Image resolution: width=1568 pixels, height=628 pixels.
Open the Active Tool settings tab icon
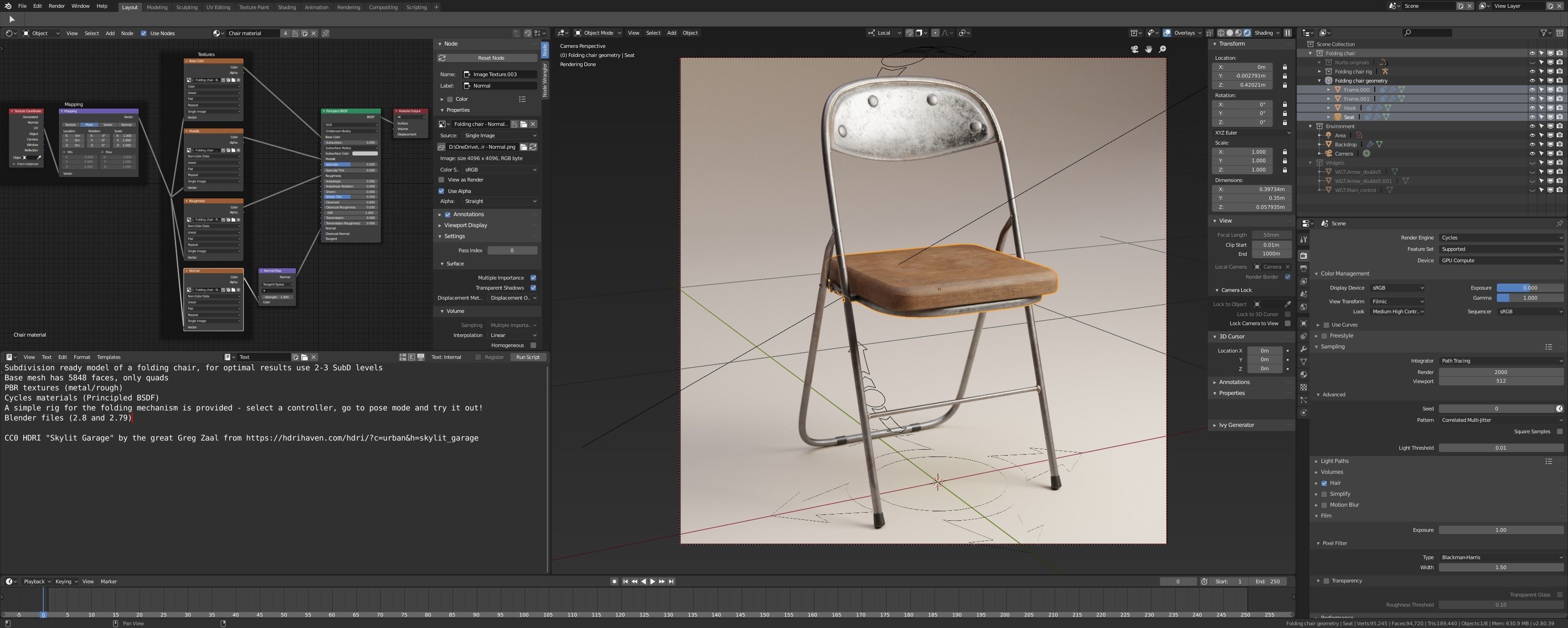tap(1303, 239)
